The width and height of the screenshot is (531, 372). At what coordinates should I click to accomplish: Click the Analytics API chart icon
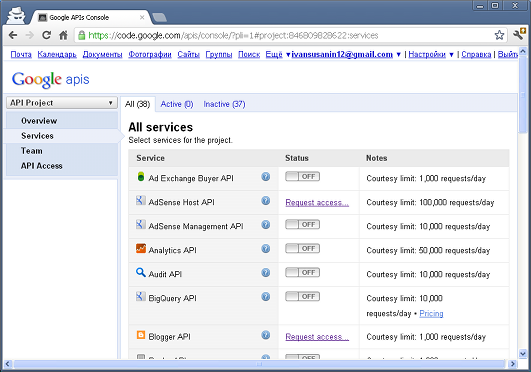tap(141, 248)
